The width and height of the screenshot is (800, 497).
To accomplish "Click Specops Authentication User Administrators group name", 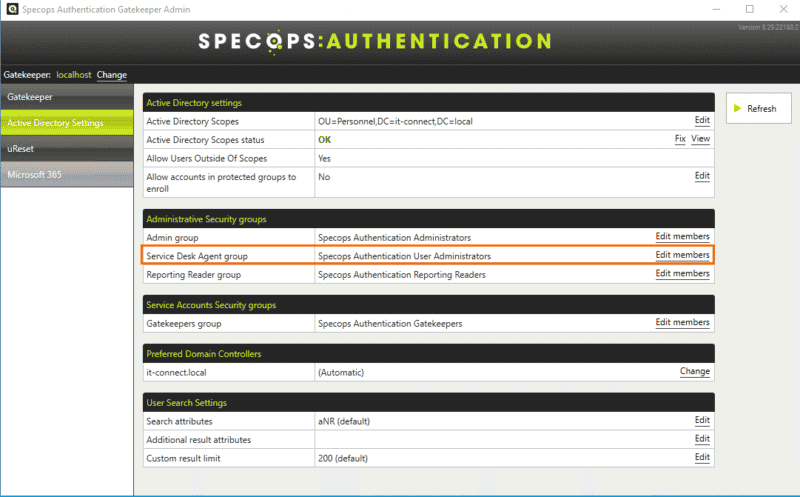I will pyautogui.click(x=404, y=256).
